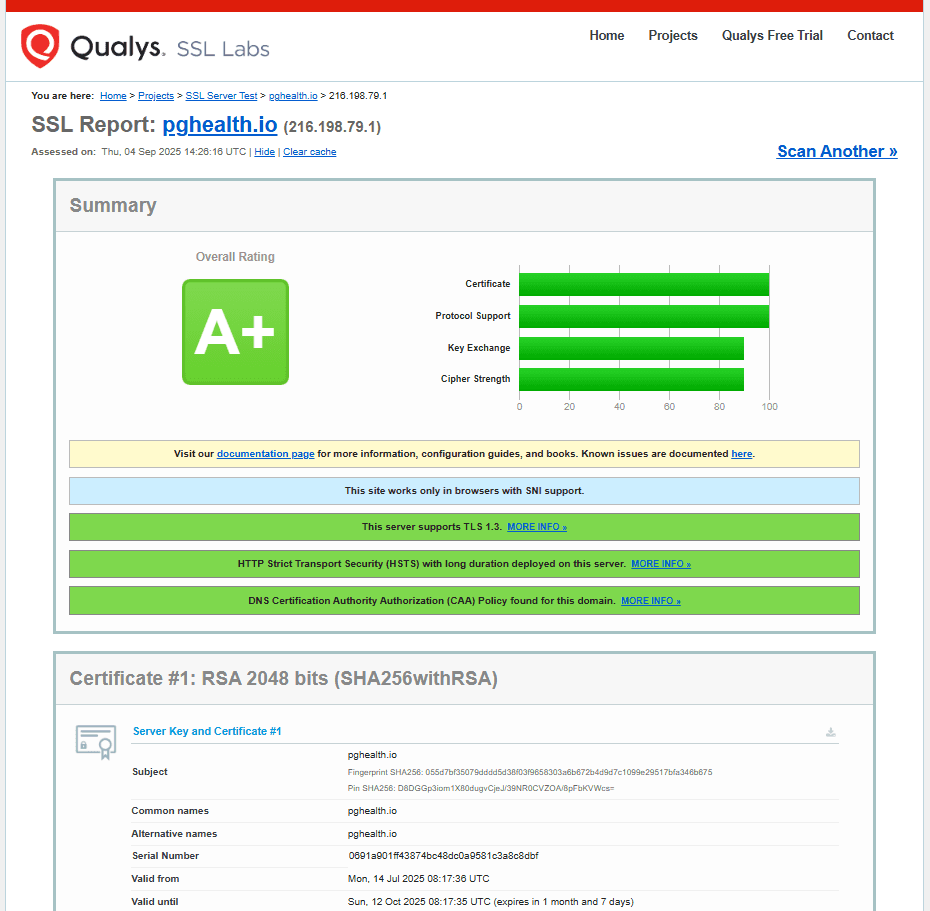Open the documentation page link
Image resolution: width=930 pixels, height=911 pixels.
point(266,454)
